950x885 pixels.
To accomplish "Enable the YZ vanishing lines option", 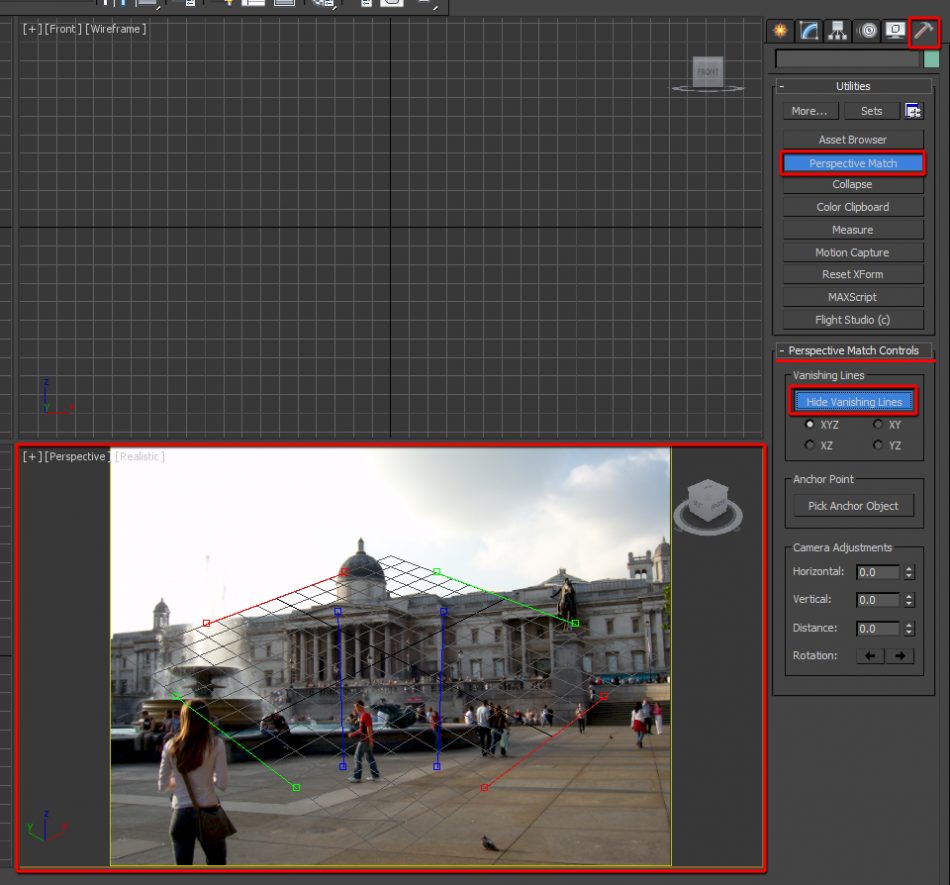I will coord(878,445).
